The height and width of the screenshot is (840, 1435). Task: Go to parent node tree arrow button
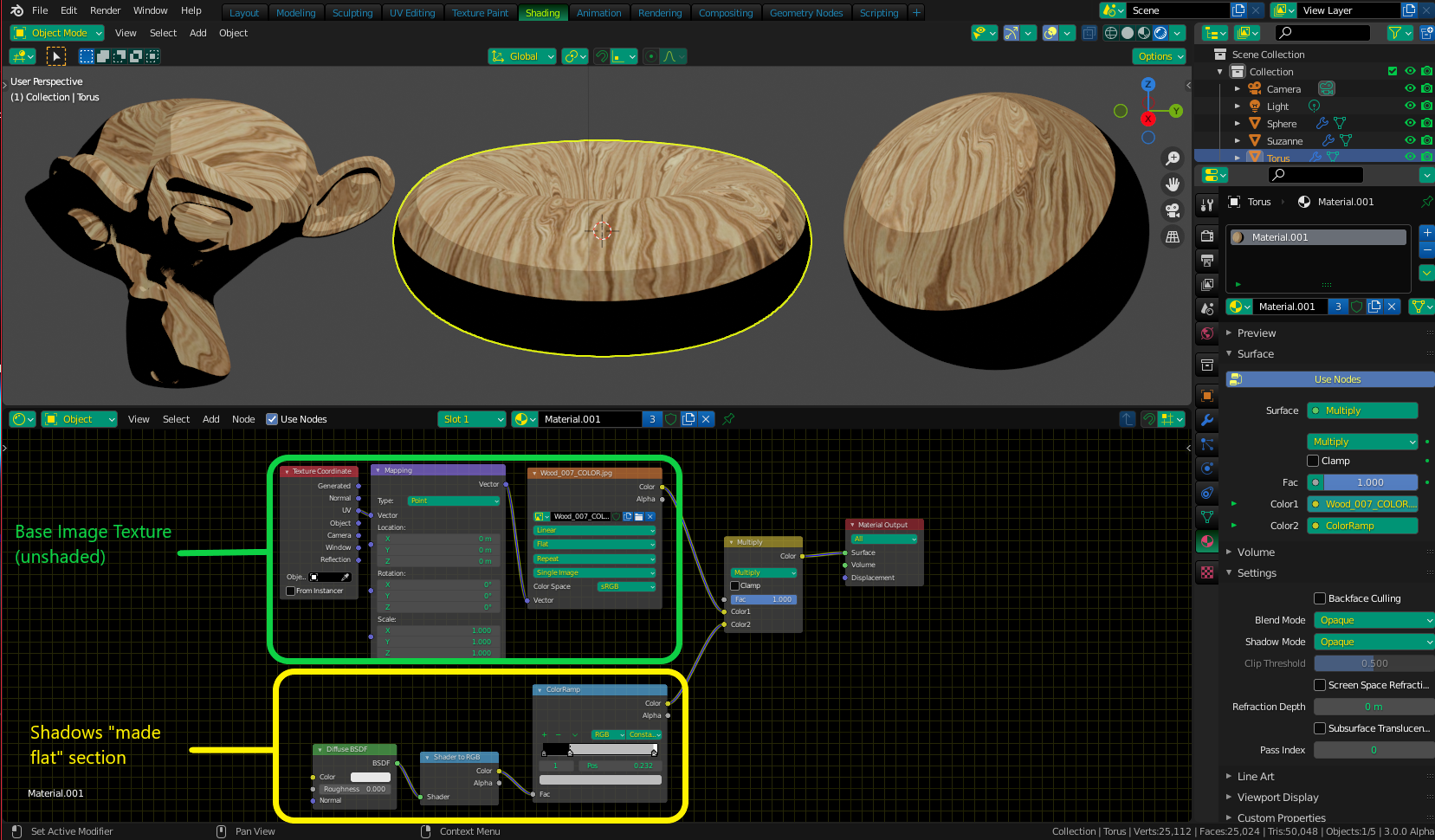(1128, 419)
